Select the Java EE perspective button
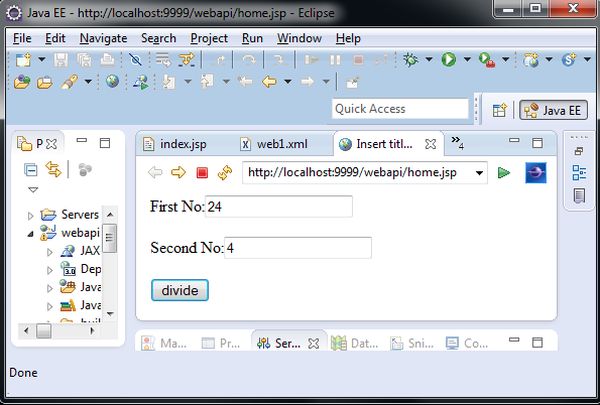600x405 pixels. point(553,111)
